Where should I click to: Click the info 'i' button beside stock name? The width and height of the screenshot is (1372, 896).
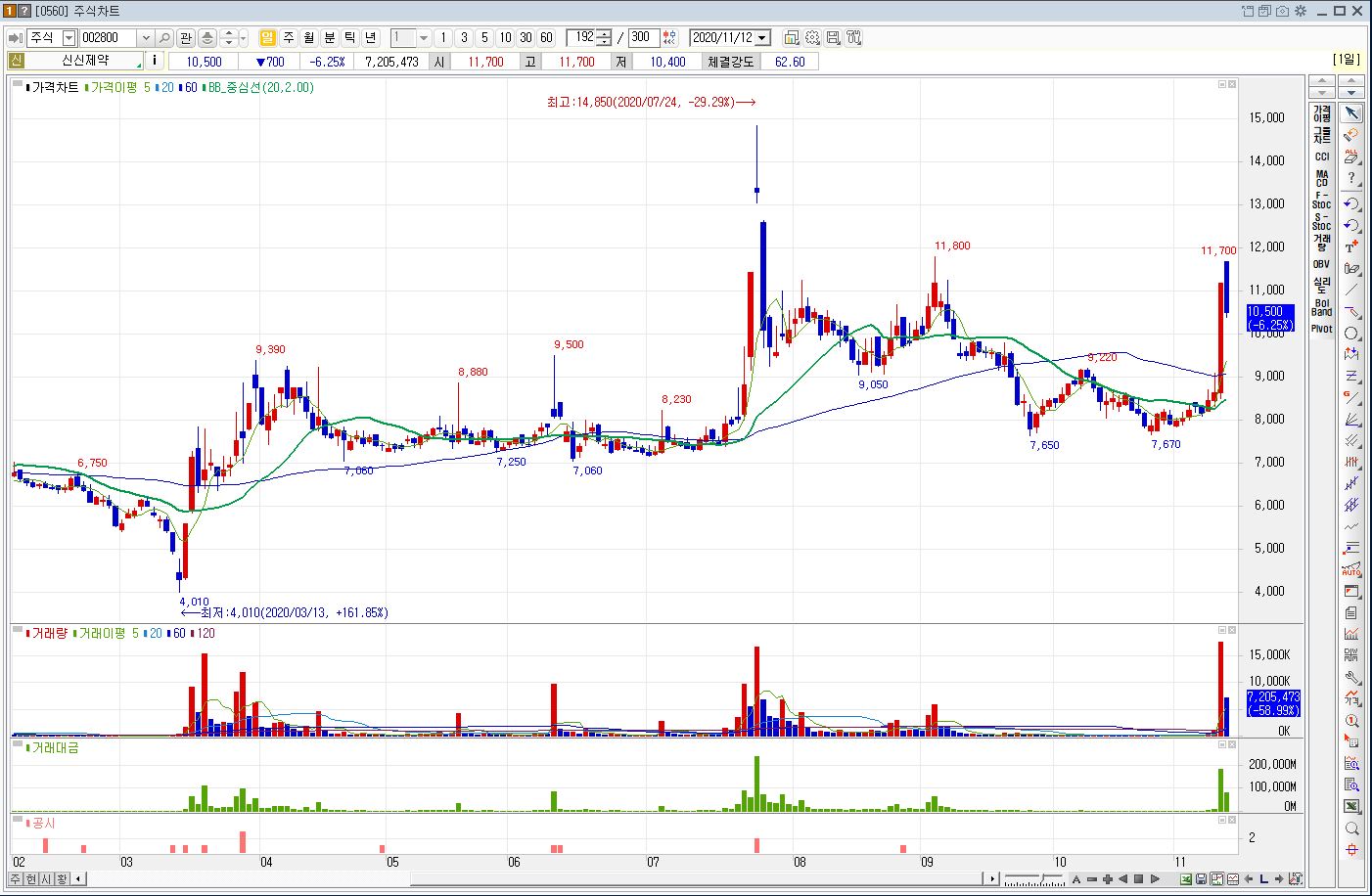pos(154,61)
